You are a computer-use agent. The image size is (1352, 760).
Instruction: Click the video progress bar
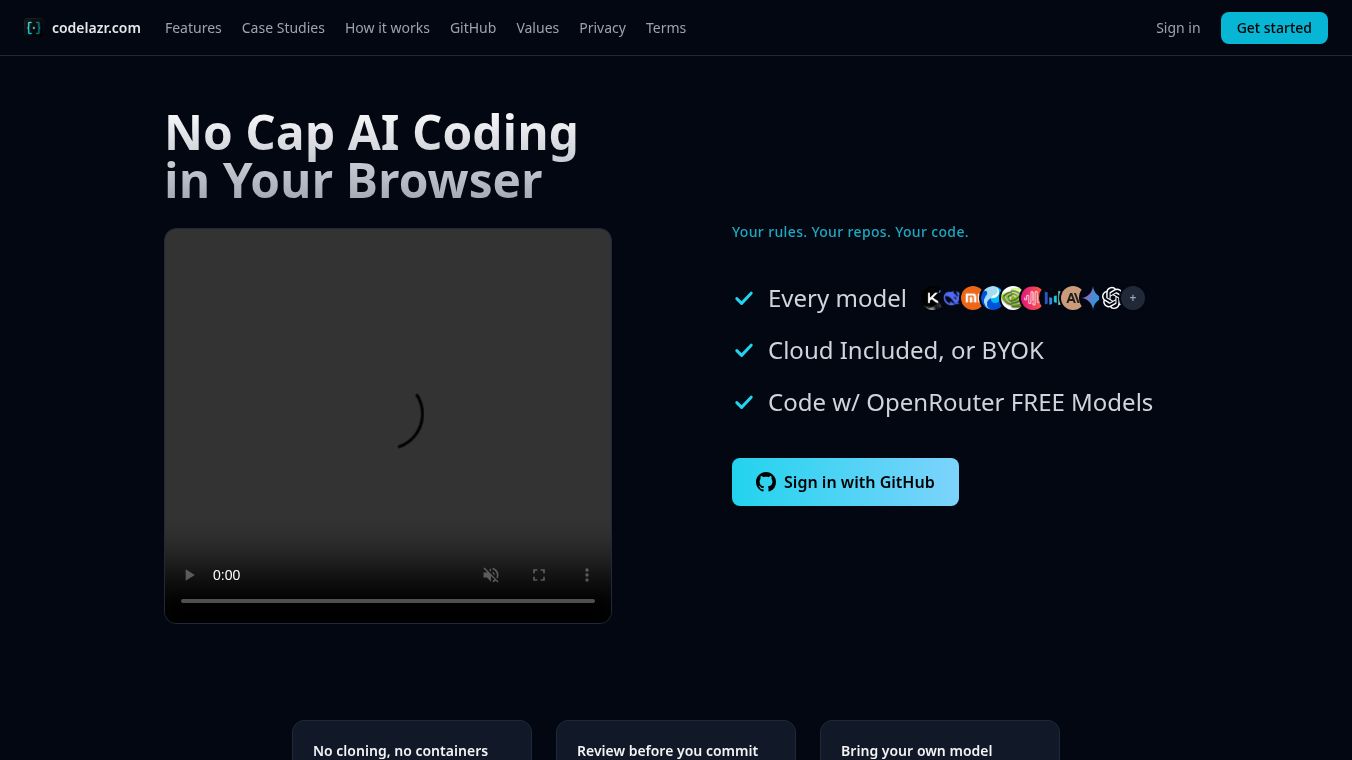[x=388, y=601]
